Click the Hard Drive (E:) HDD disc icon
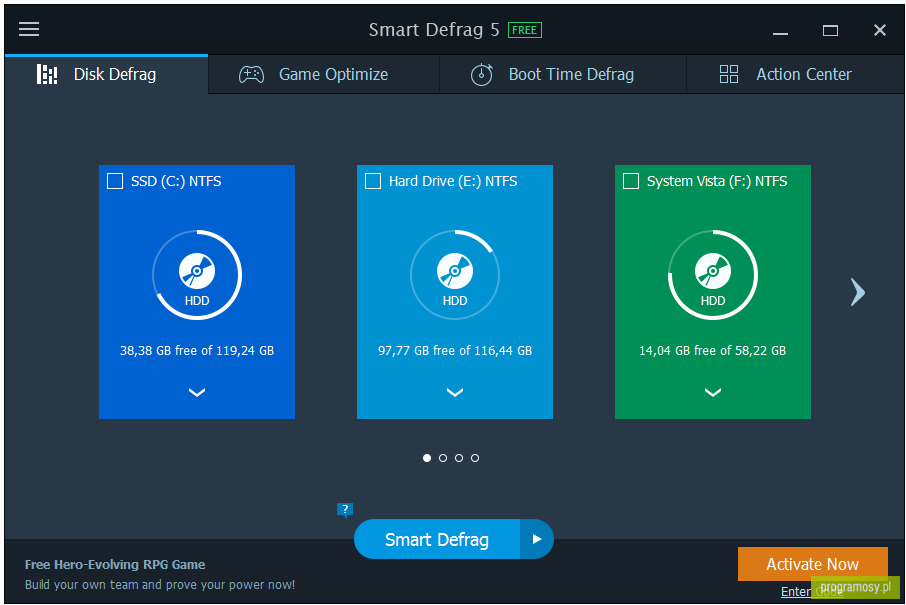906x605 pixels. click(x=455, y=270)
